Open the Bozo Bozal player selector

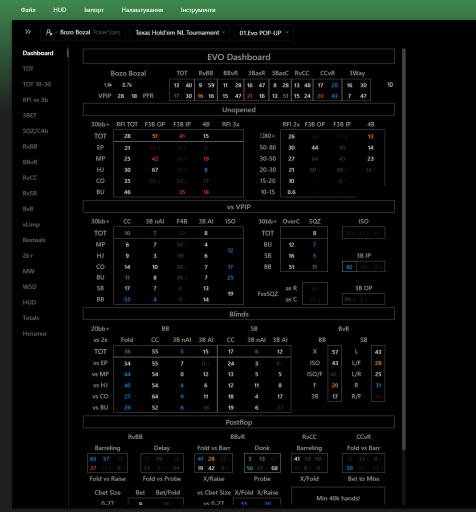pos(83,32)
